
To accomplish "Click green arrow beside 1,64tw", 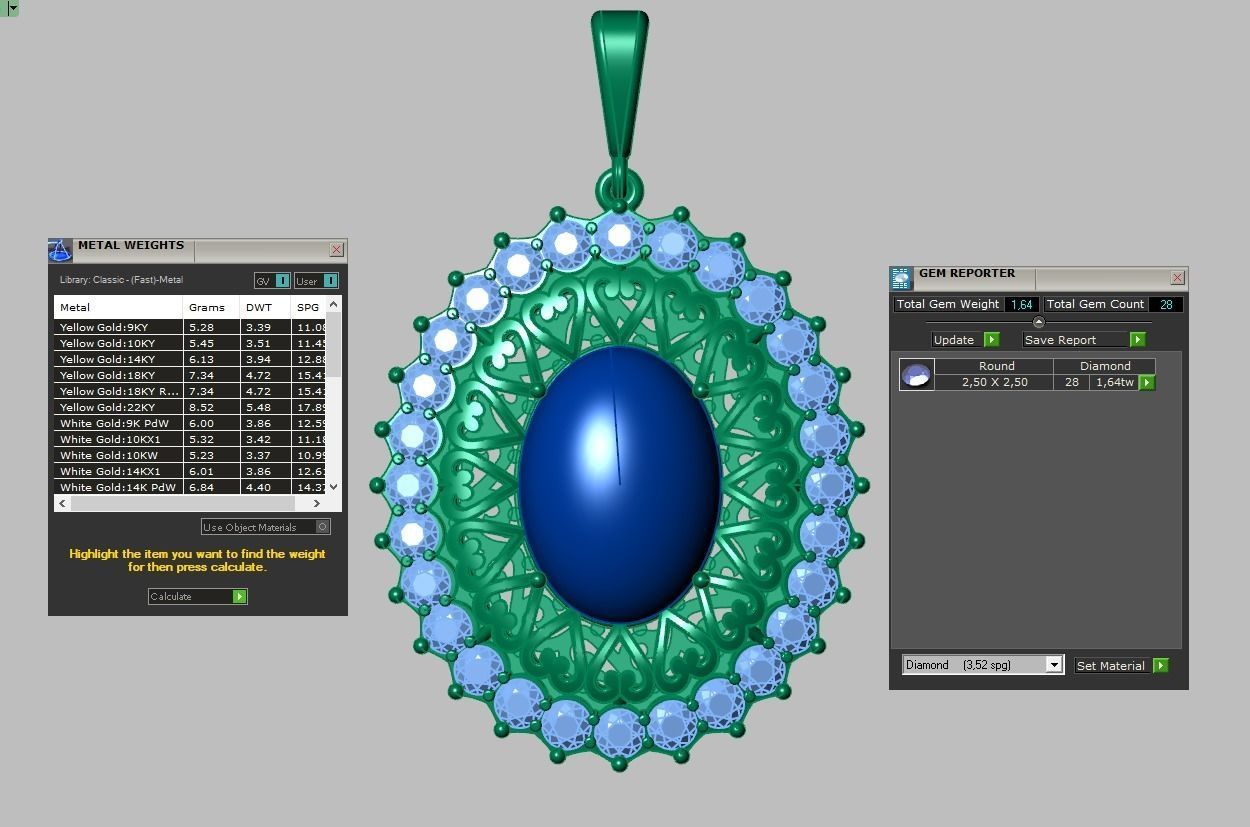I will point(1147,382).
